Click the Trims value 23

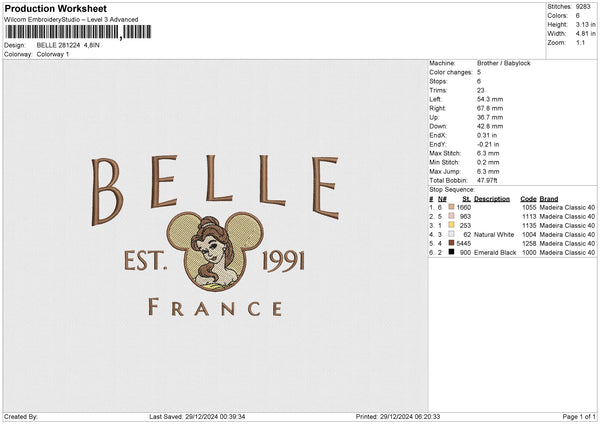(x=481, y=90)
